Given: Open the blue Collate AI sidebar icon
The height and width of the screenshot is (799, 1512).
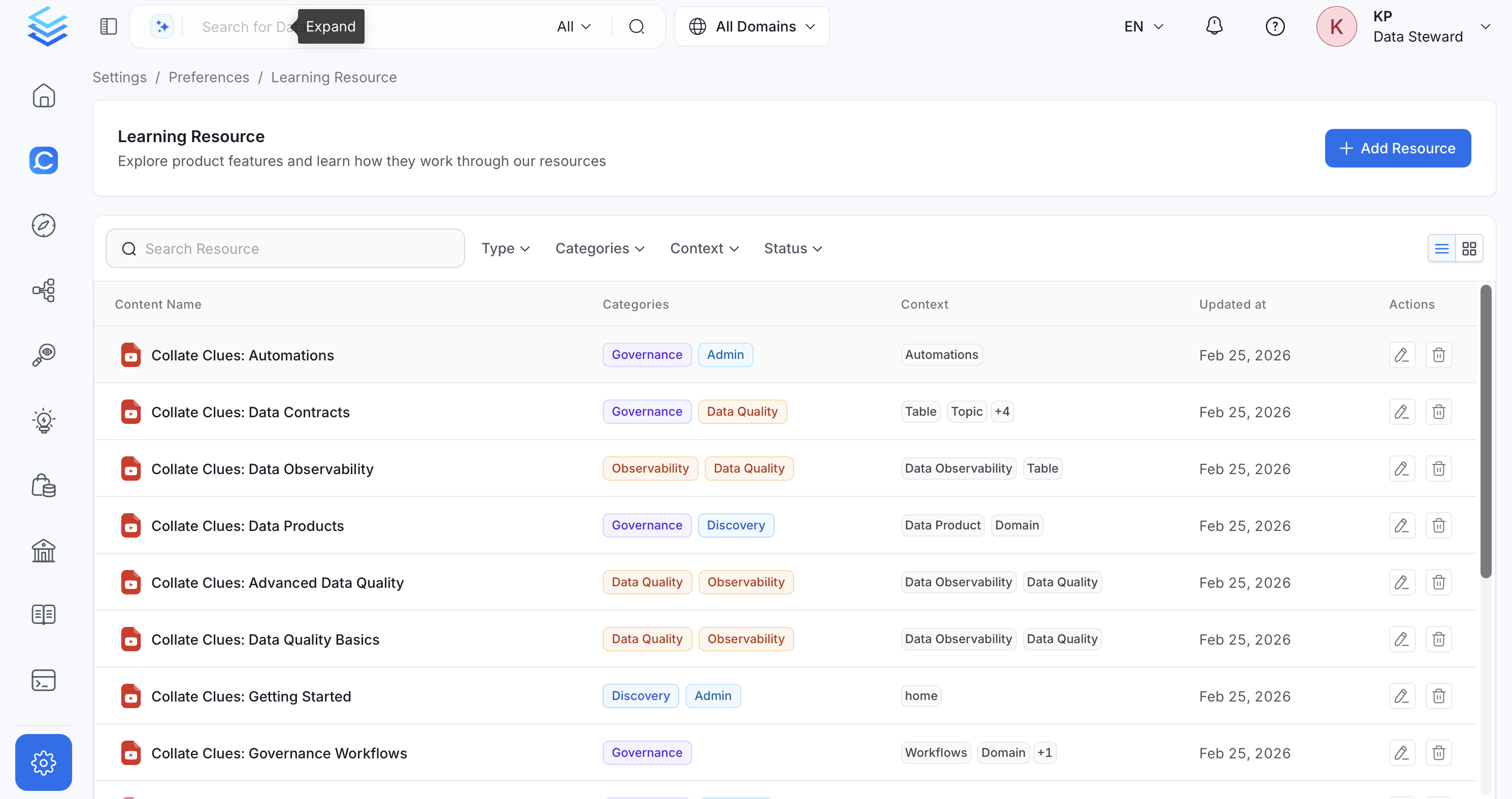Looking at the screenshot, I should pyautogui.click(x=44, y=160).
